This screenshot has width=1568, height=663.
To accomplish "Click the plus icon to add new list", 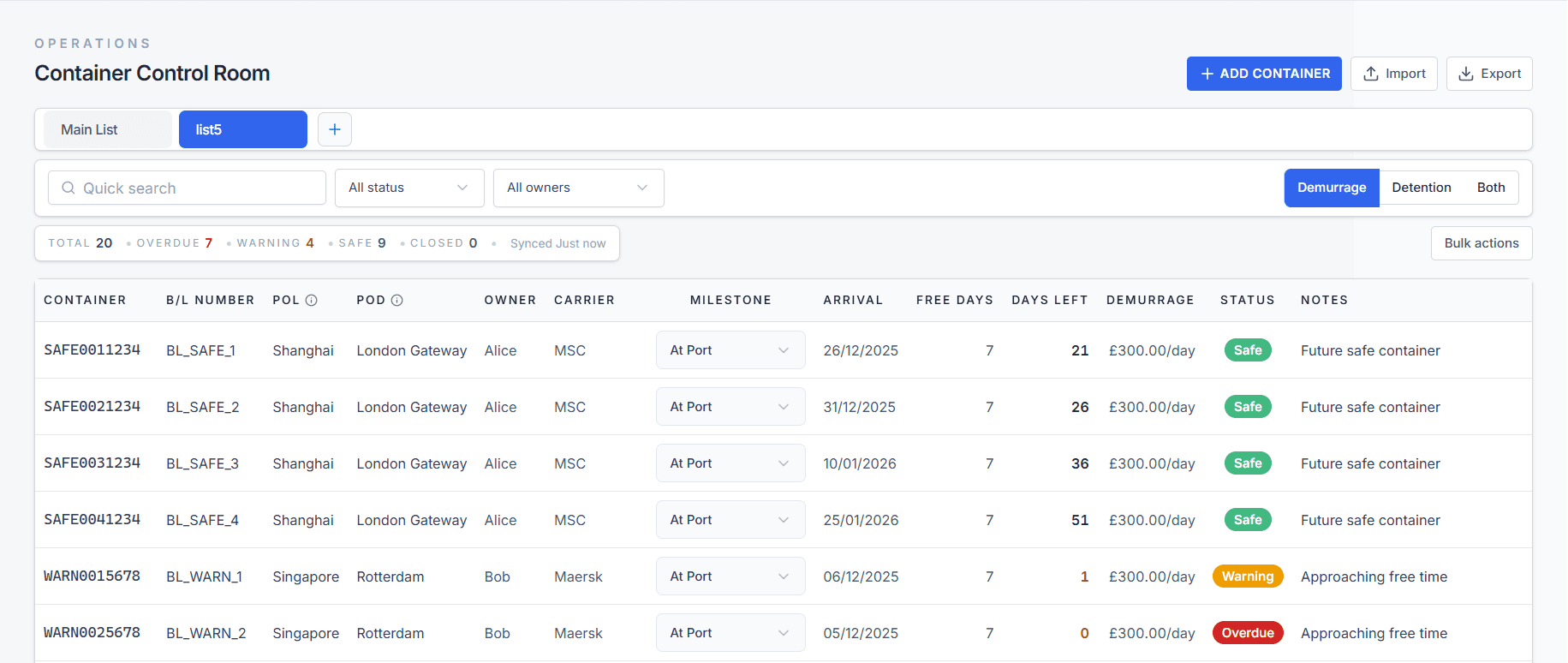I will pyautogui.click(x=335, y=129).
